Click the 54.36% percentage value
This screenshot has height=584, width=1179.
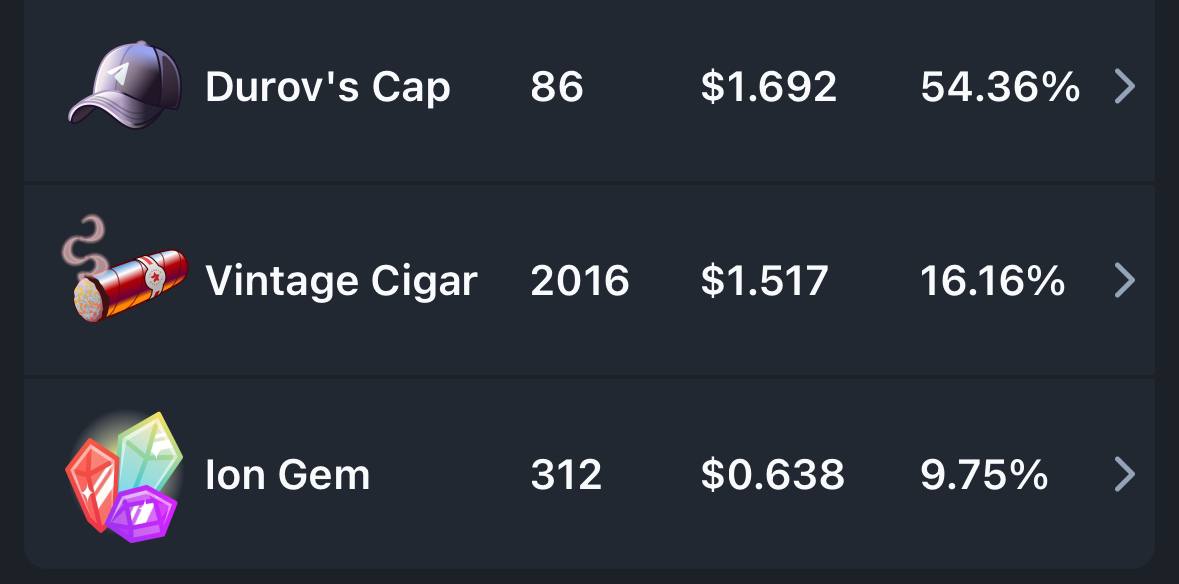(x=1001, y=87)
